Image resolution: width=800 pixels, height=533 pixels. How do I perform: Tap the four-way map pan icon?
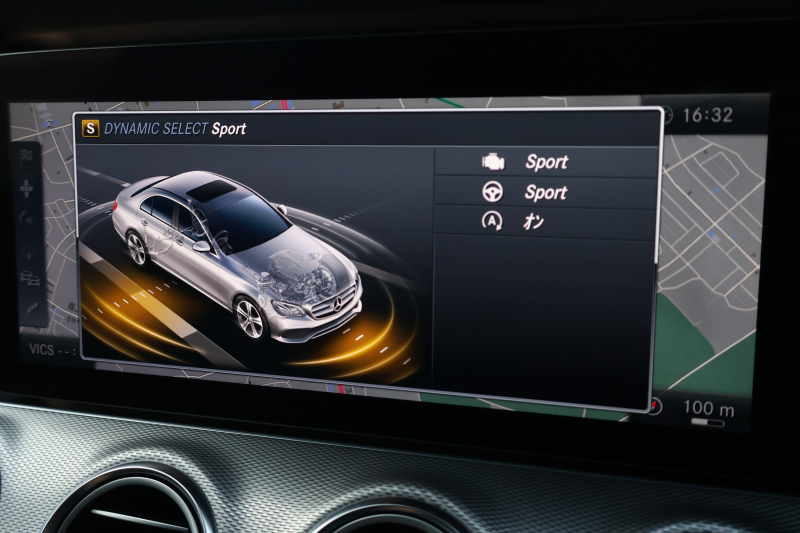tap(26, 188)
